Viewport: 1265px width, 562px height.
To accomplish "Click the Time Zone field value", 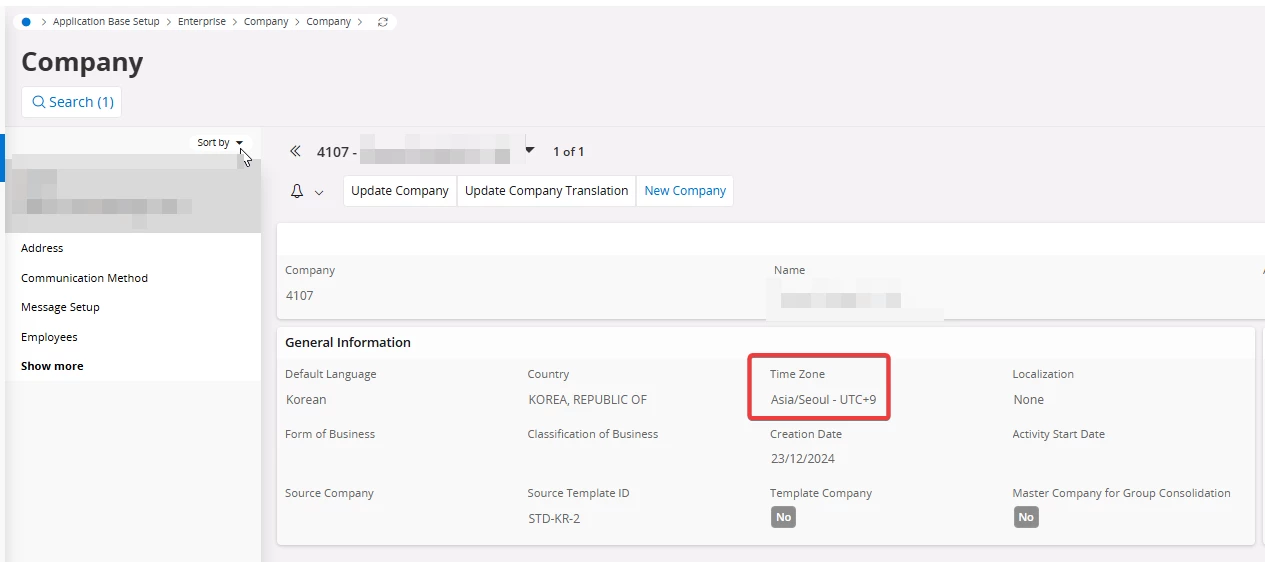I will (x=823, y=399).
